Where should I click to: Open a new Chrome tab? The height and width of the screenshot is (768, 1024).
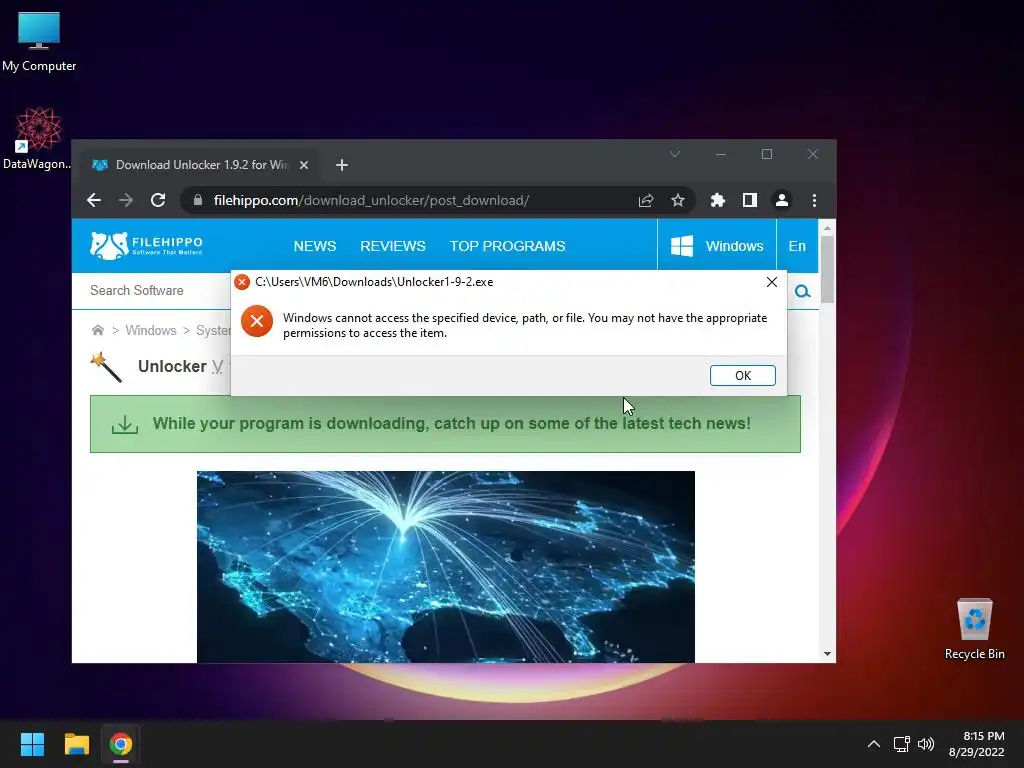click(x=342, y=165)
